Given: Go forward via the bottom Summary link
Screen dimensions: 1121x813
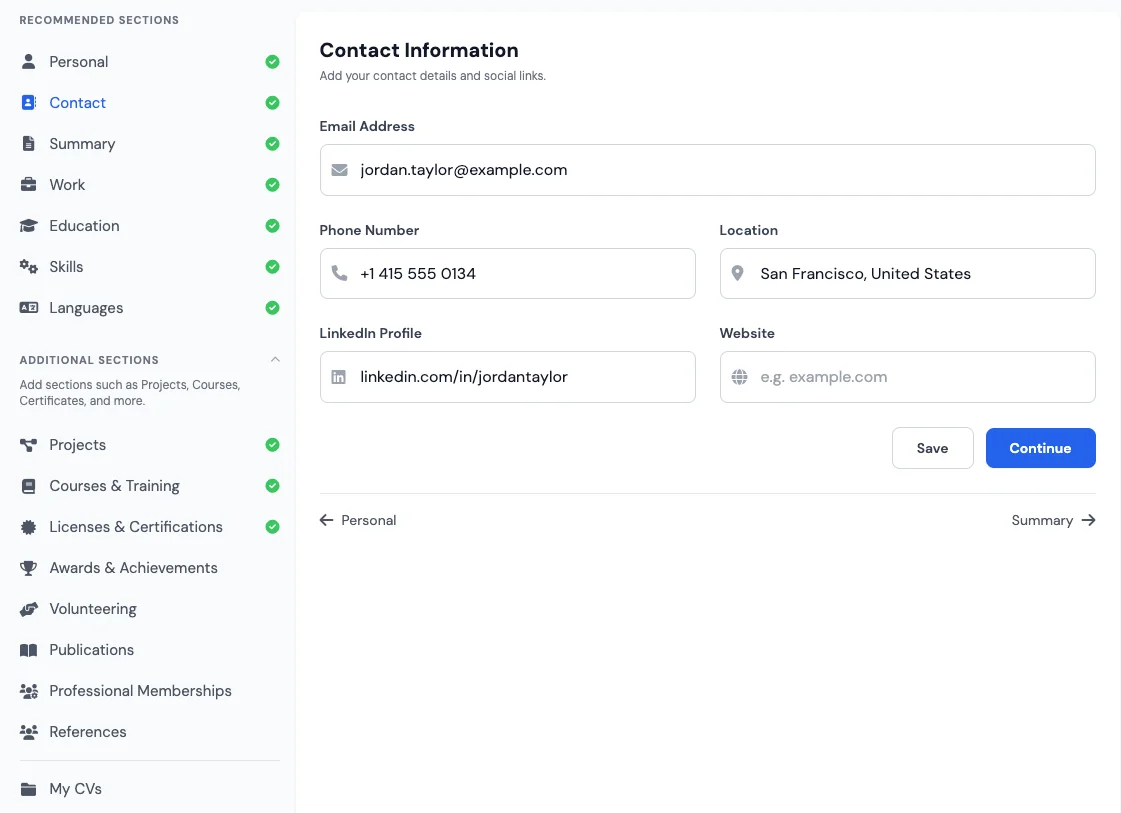Looking at the screenshot, I should [x=1053, y=520].
